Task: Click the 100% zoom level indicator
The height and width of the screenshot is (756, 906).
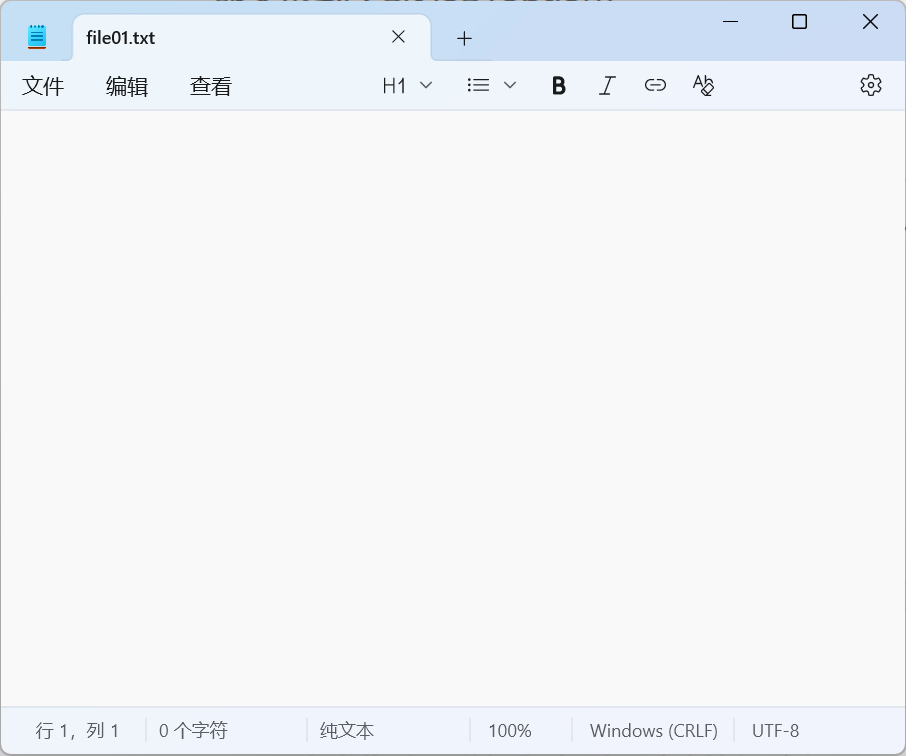Action: click(x=510, y=731)
